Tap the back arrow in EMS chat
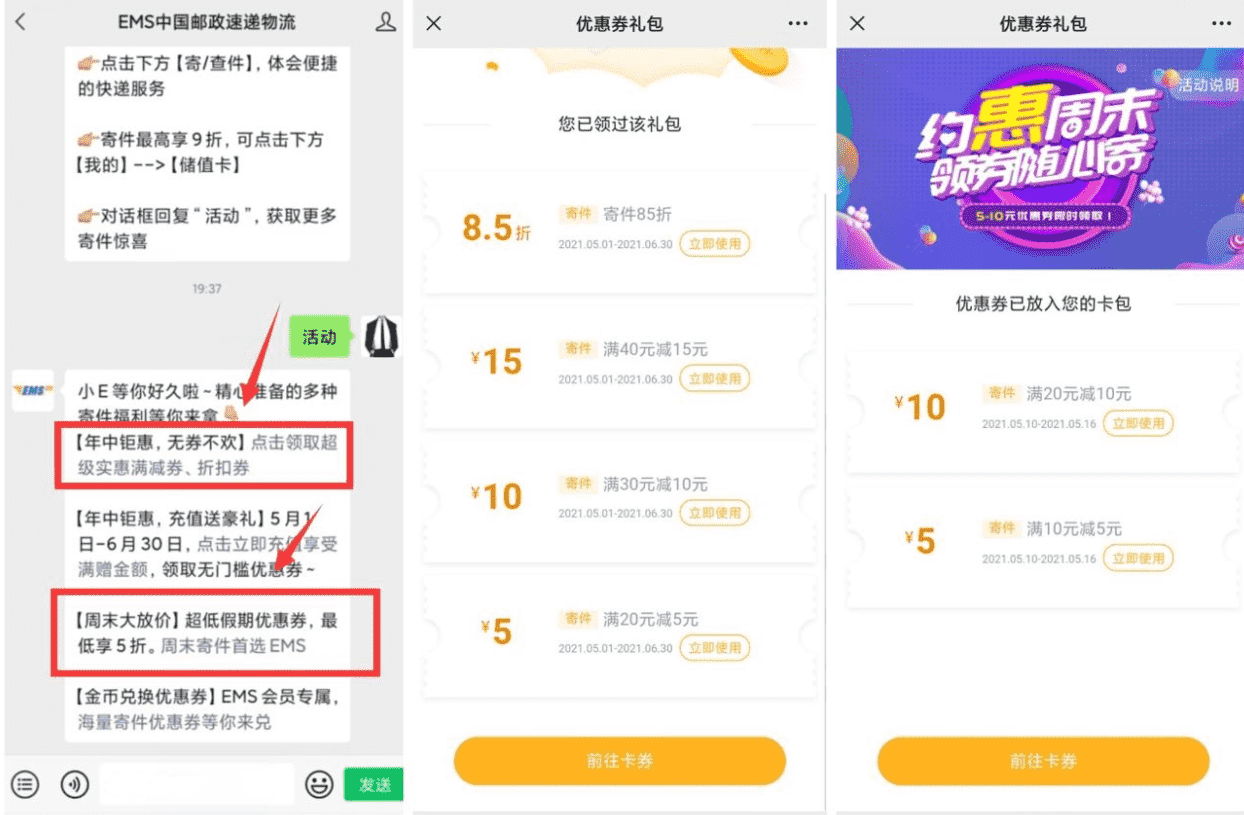The height and width of the screenshot is (815, 1244). tap(20, 22)
